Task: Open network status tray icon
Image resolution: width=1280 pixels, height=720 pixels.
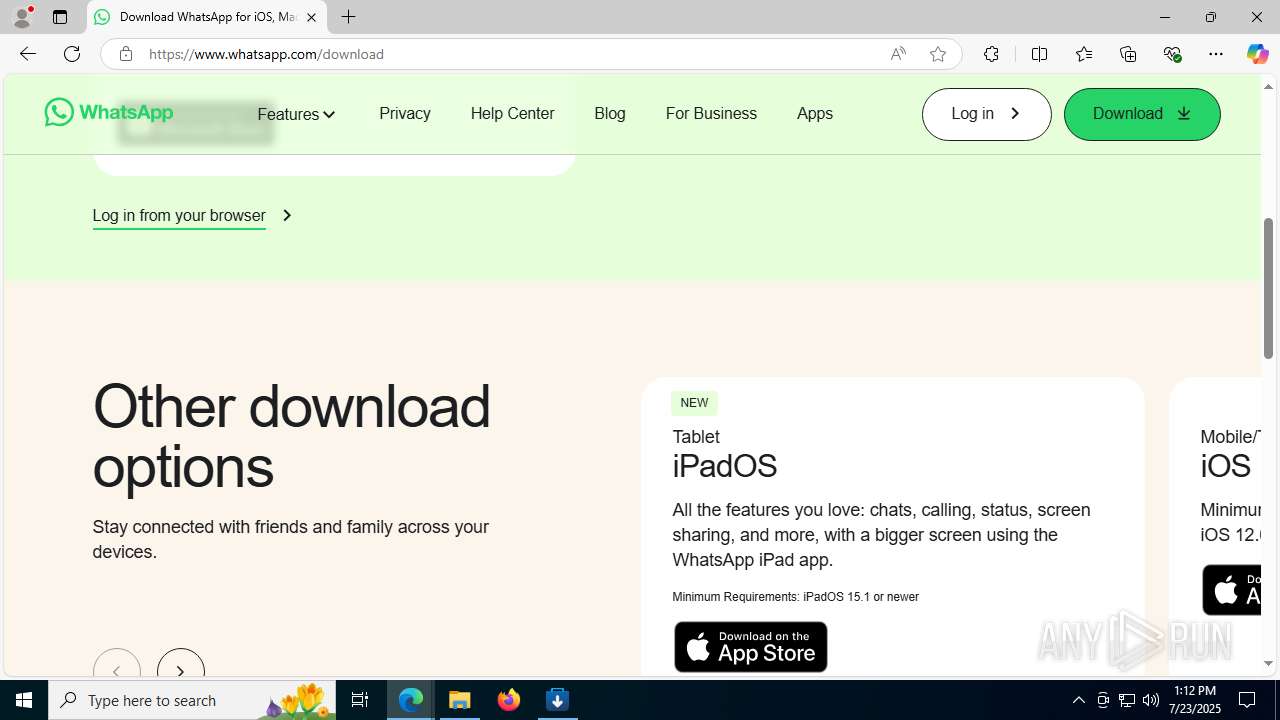Action: point(1127,700)
